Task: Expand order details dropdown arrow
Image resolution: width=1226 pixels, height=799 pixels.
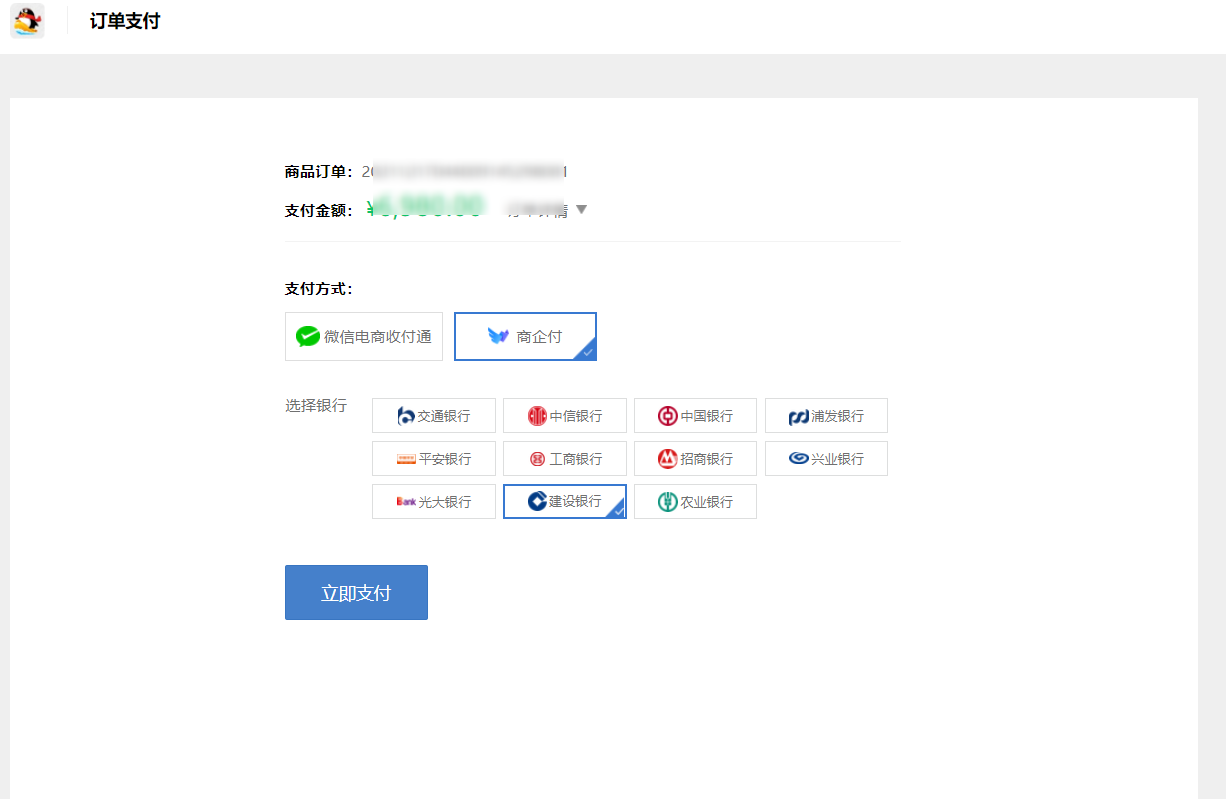Action: [582, 210]
